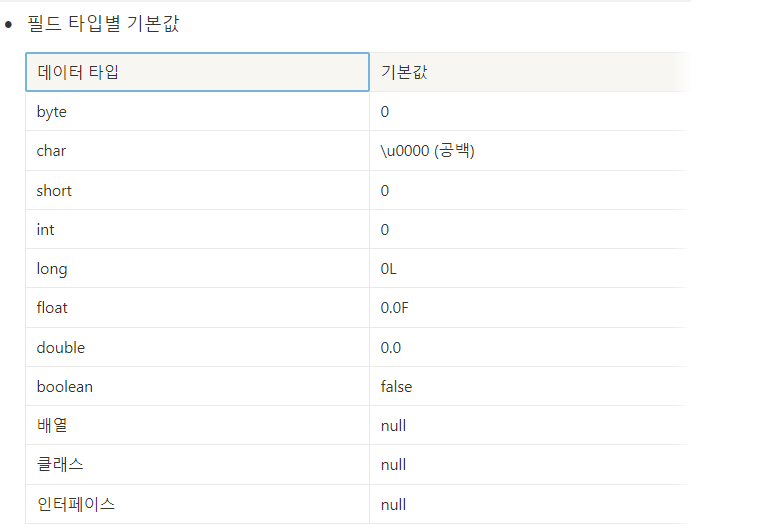Click the 배열 cell
Screen dimensions: 762x531
[197, 425]
